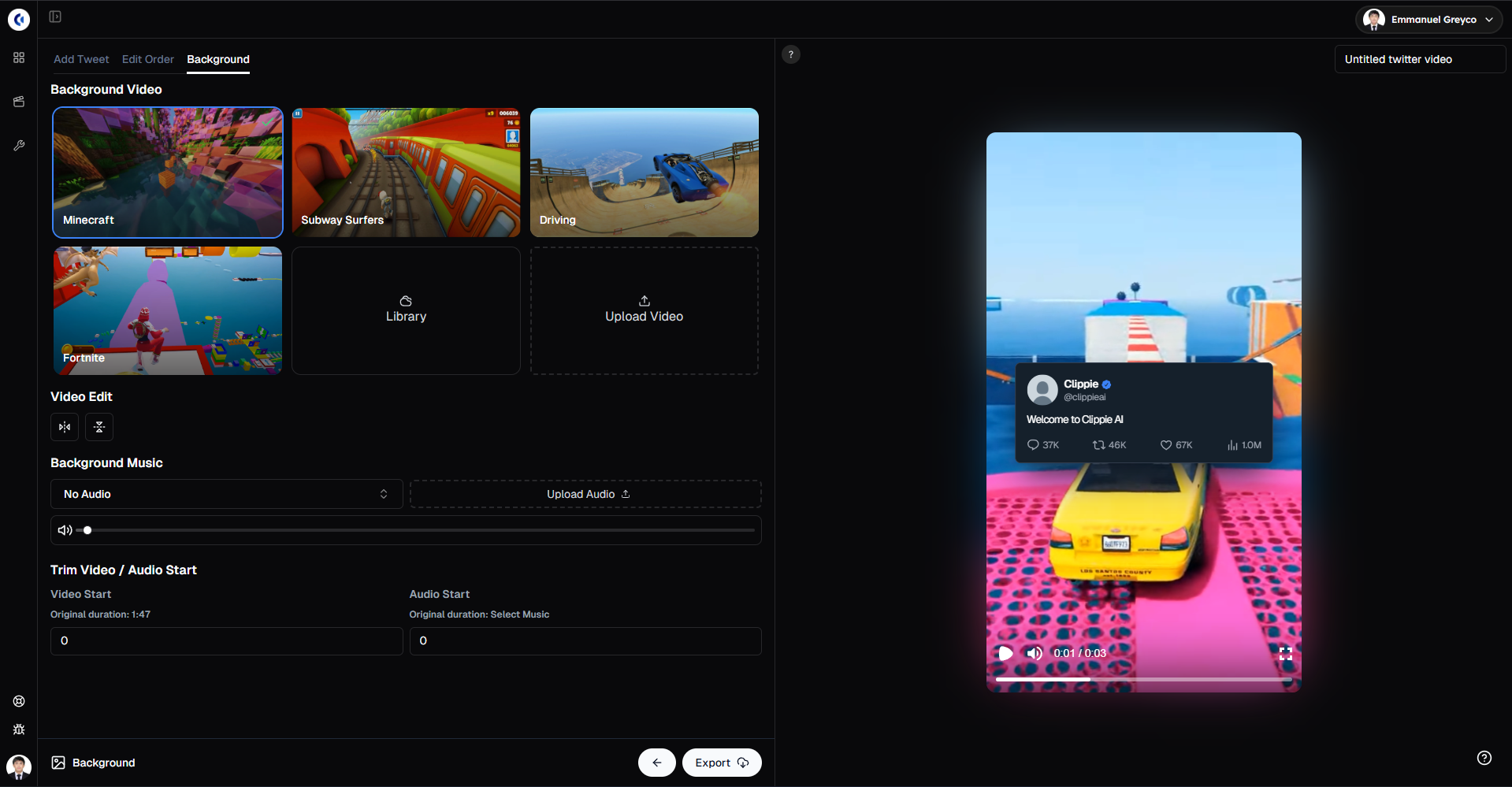Focus the Video Start input field
Screen dimensions: 1512x787
click(x=227, y=641)
